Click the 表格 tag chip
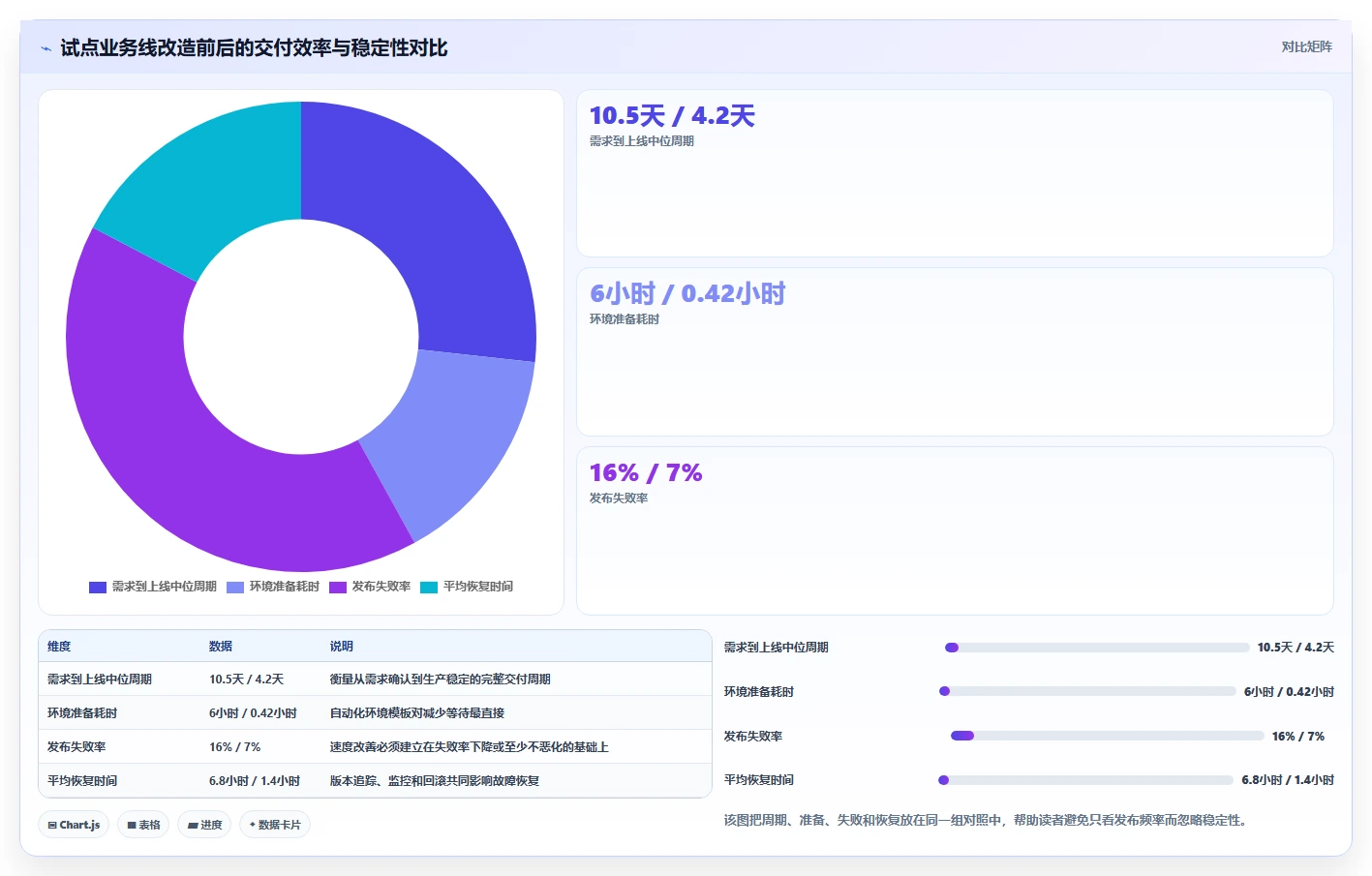Viewport: 1372px width, 876px height. pyautogui.click(x=143, y=825)
